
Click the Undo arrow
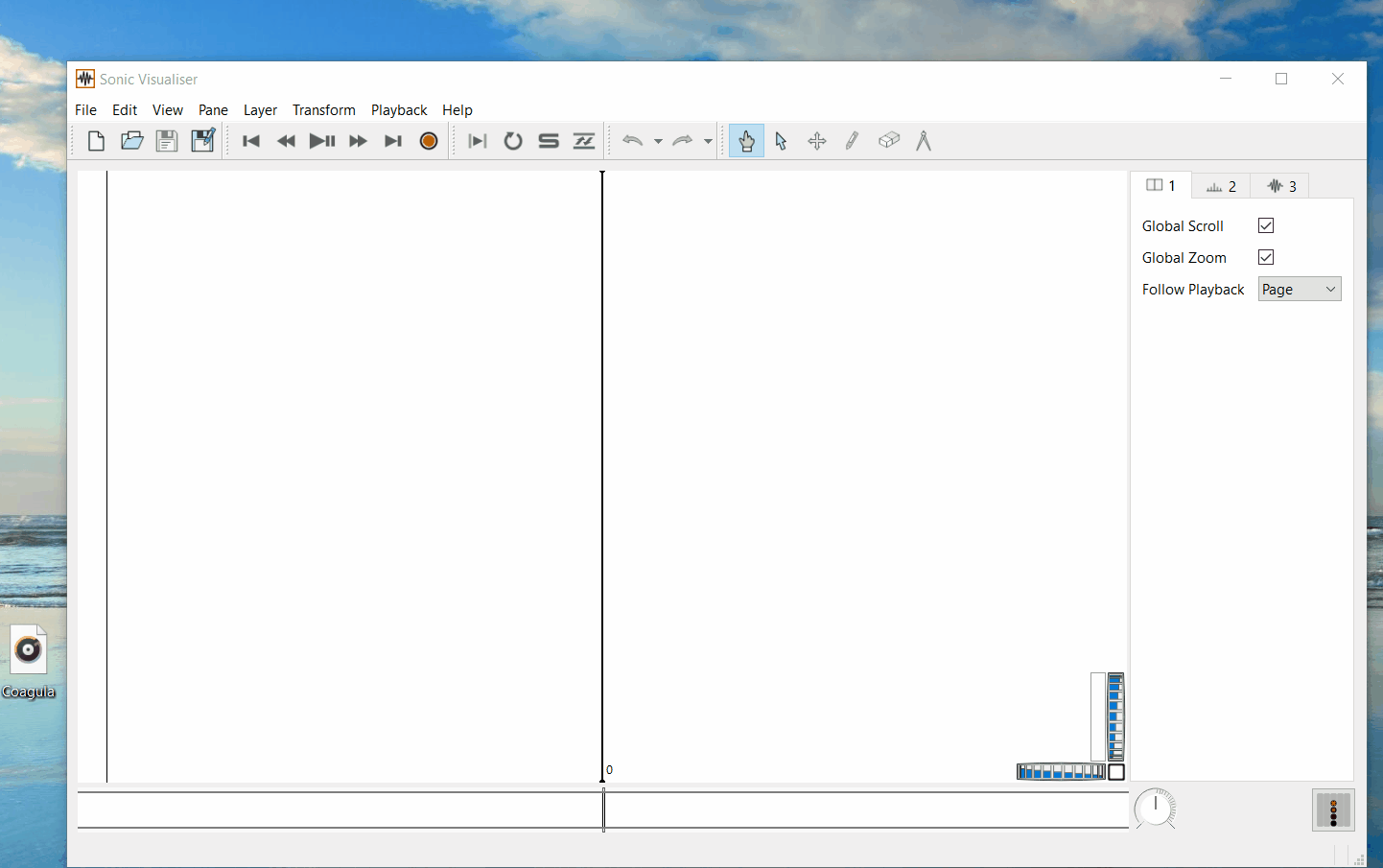pos(632,141)
